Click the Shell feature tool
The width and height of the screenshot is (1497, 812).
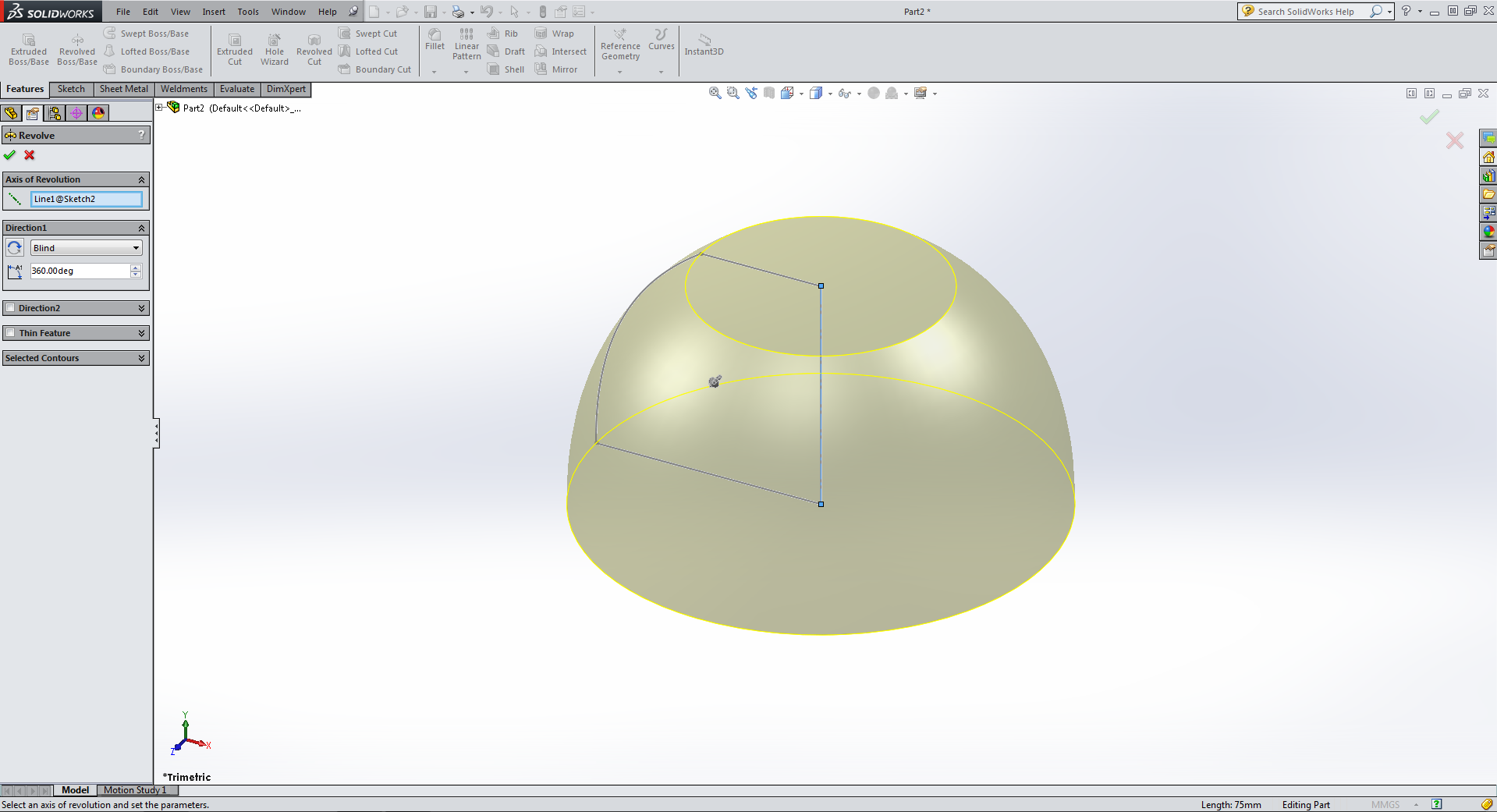click(506, 69)
